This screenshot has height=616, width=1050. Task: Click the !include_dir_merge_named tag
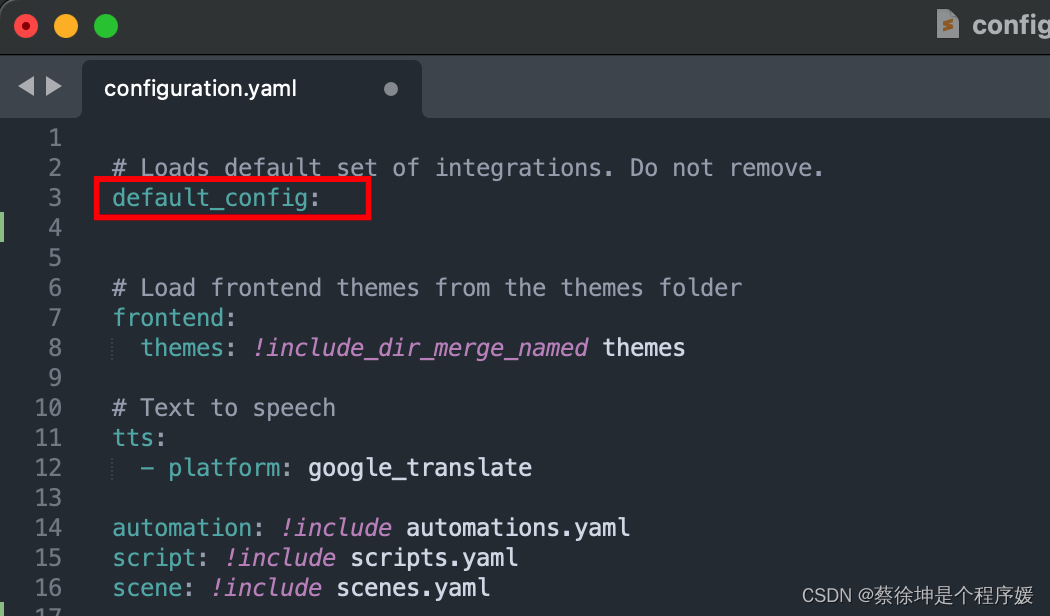tap(421, 348)
